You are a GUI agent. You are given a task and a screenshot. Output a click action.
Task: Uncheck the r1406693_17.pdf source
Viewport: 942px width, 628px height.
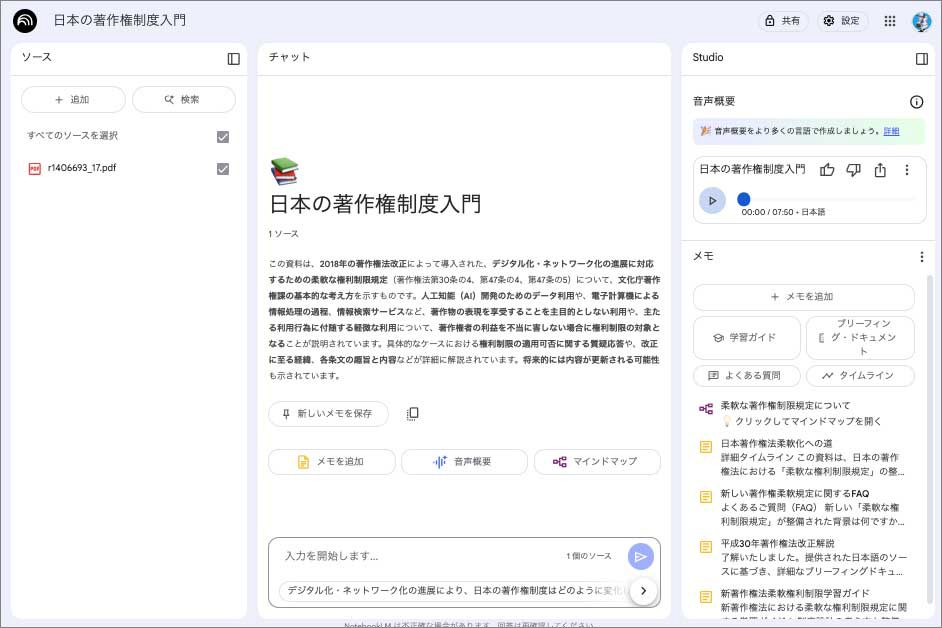coord(223,169)
